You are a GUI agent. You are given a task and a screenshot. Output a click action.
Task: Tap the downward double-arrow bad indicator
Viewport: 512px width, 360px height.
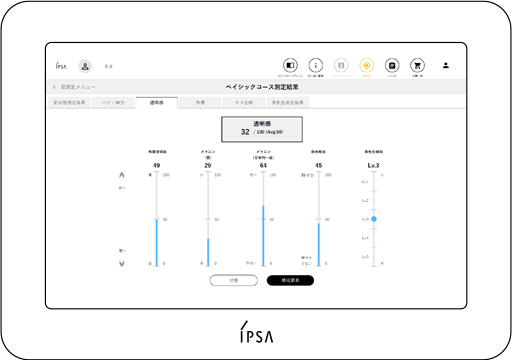(122, 264)
